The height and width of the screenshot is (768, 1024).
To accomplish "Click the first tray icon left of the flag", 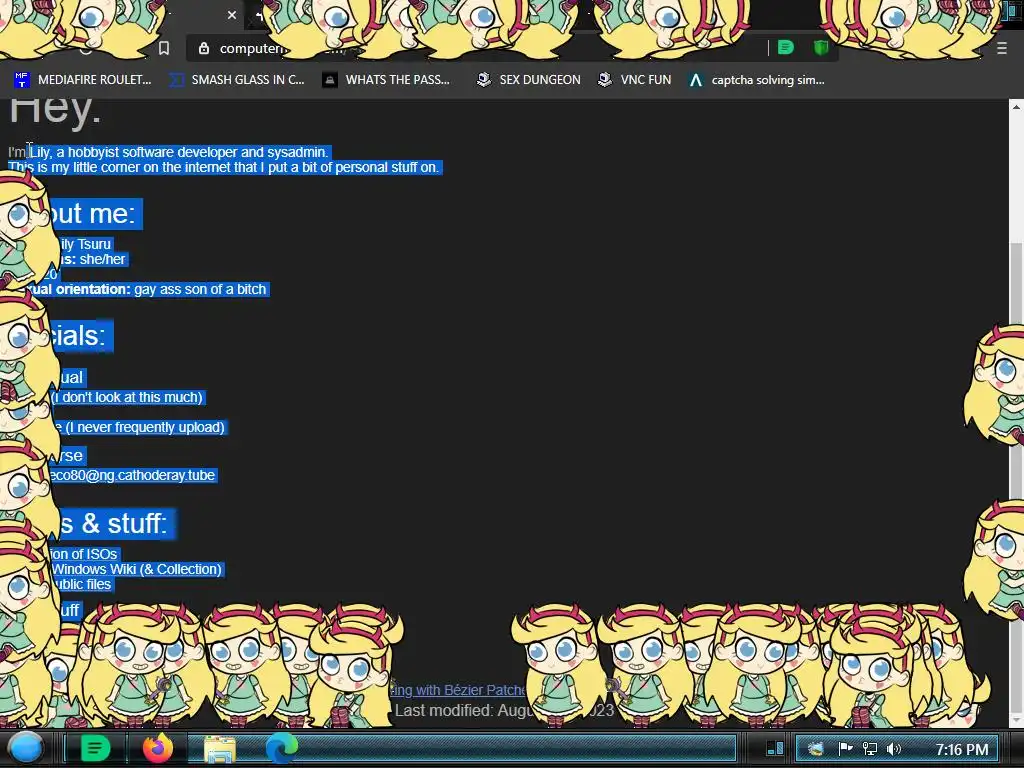I will pos(816,749).
